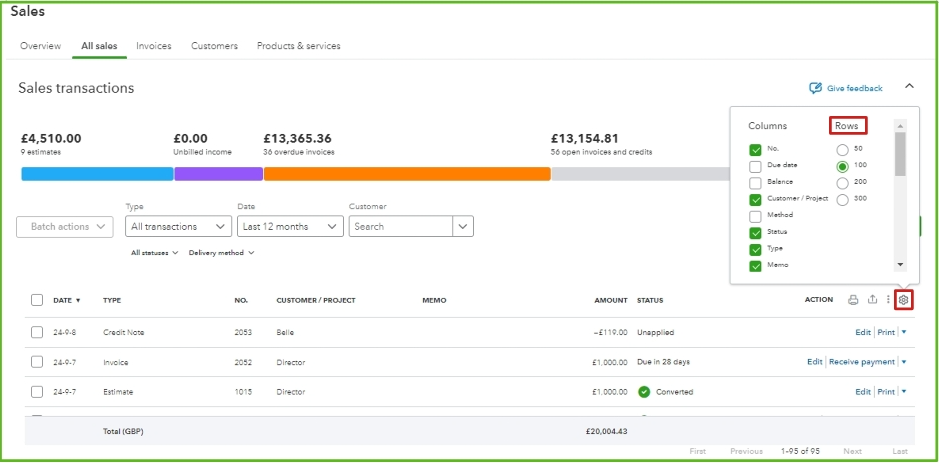Click the orange overdue invoices bar

(x=407, y=174)
